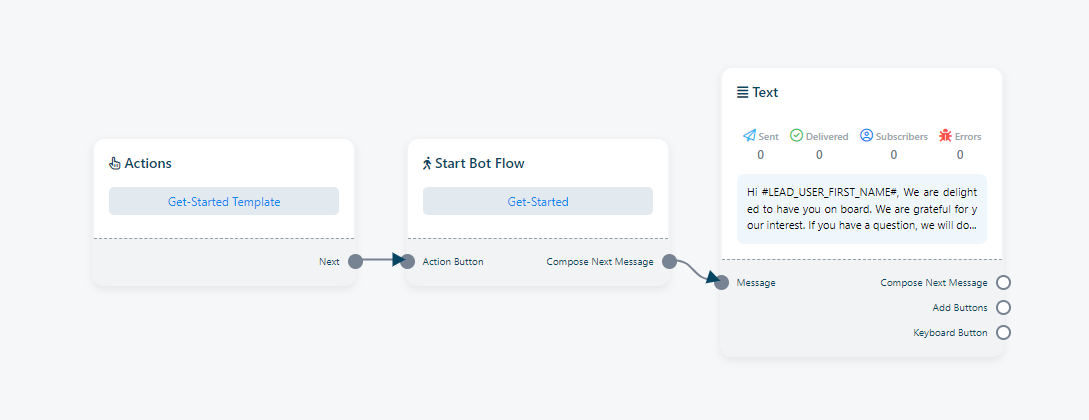Click the Message input connector on Text node
This screenshot has height=420, width=1089.
(722, 283)
